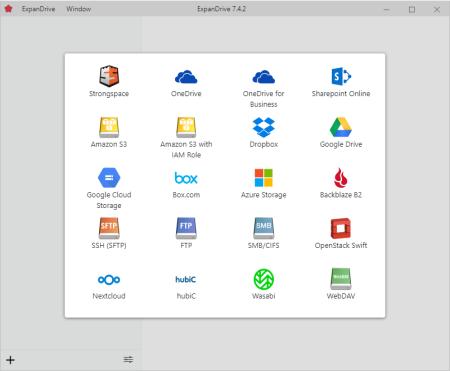The height and width of the screenshot is (371, 450).
Task: Choose the Amazon S3 drive icon
Action: (109, 127)
